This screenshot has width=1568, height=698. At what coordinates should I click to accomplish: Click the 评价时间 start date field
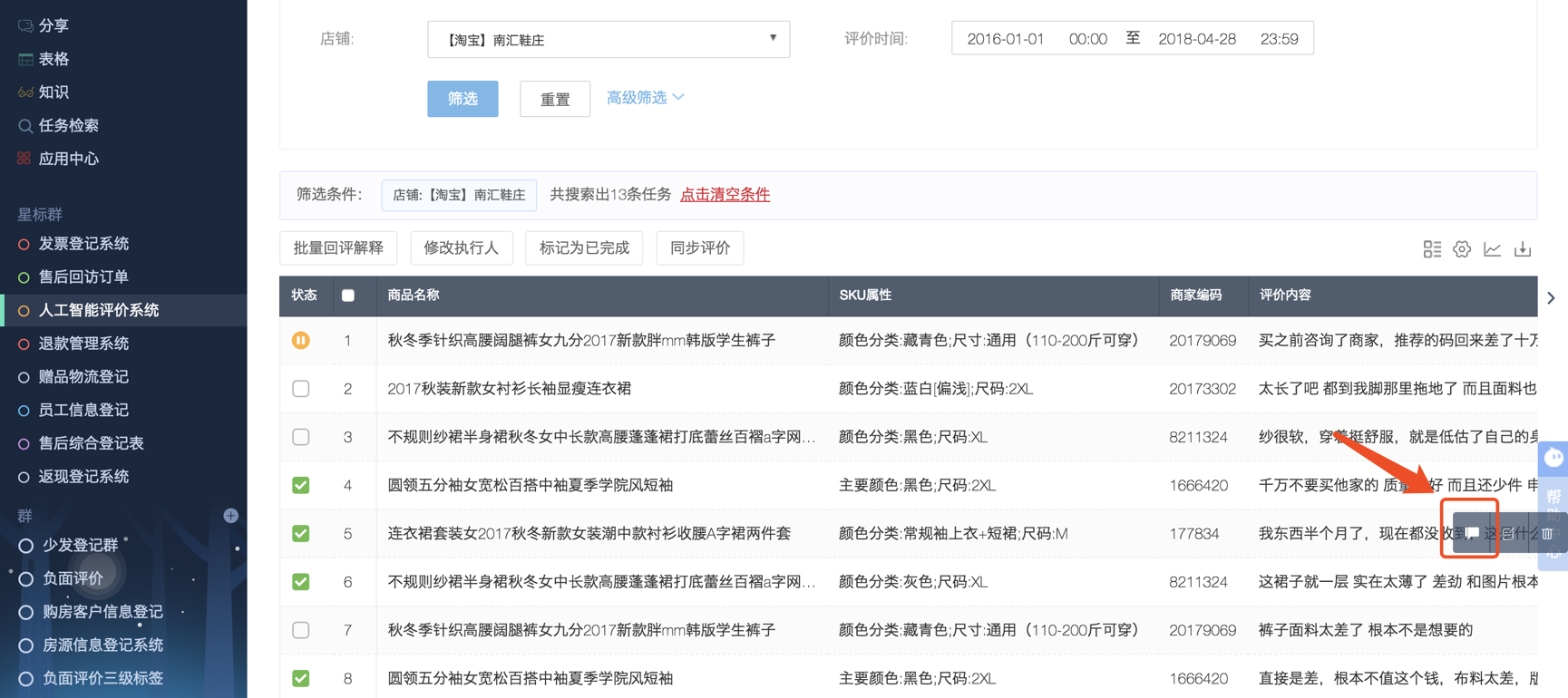(x=1005, y=39)
